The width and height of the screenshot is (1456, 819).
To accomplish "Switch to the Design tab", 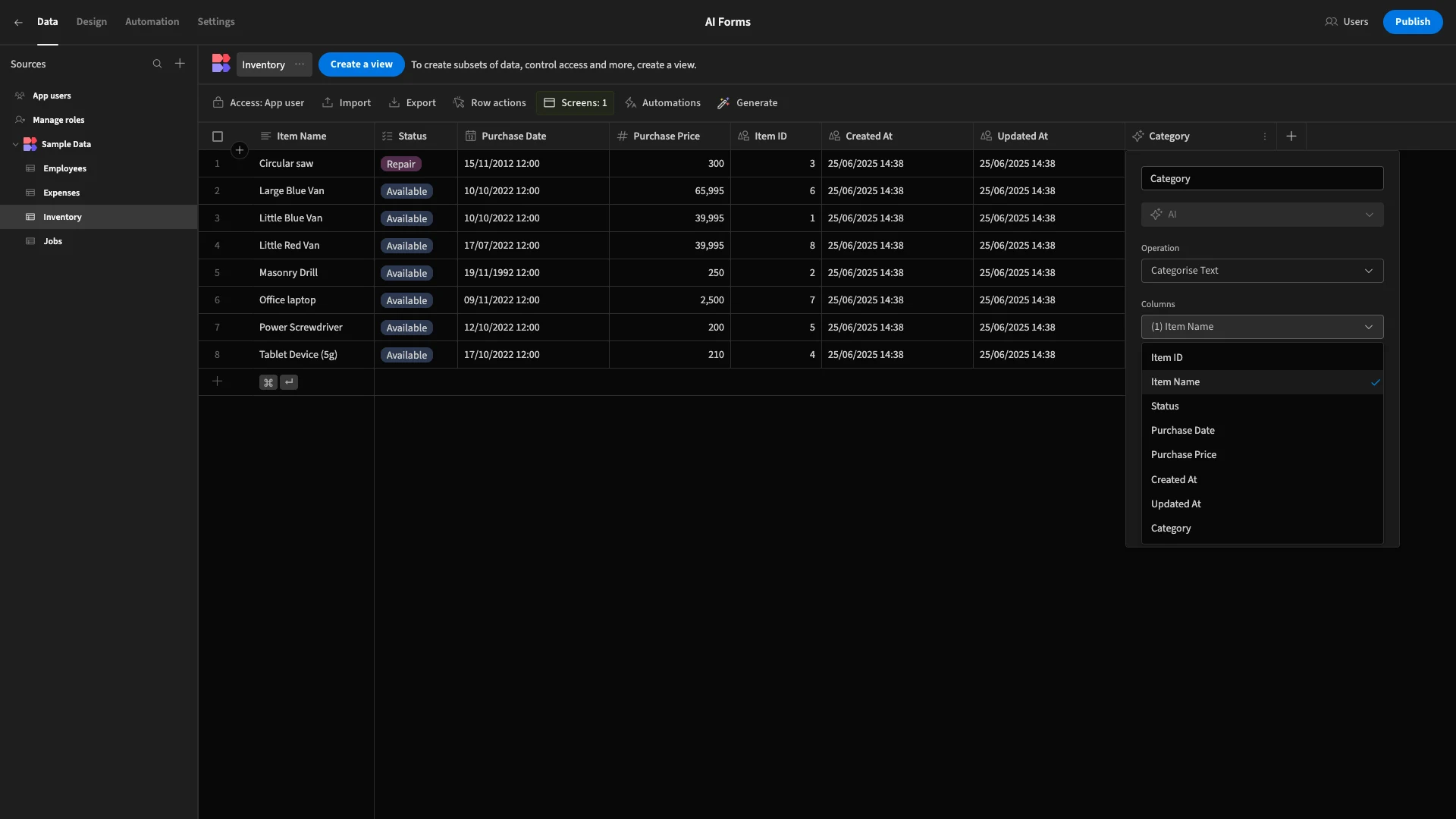I will [92, 22].
